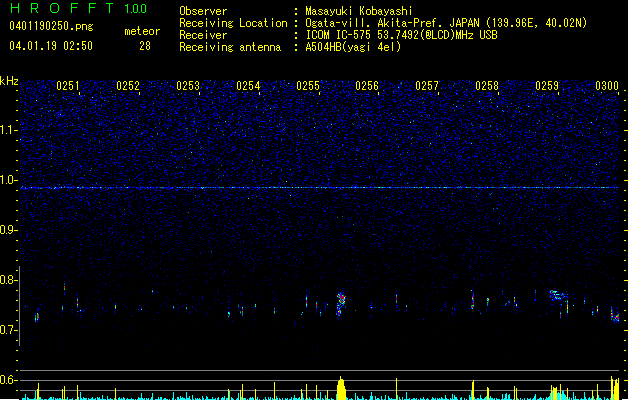Click the 0253 time marker
629x400 pixels.
[x=188, y=86]
